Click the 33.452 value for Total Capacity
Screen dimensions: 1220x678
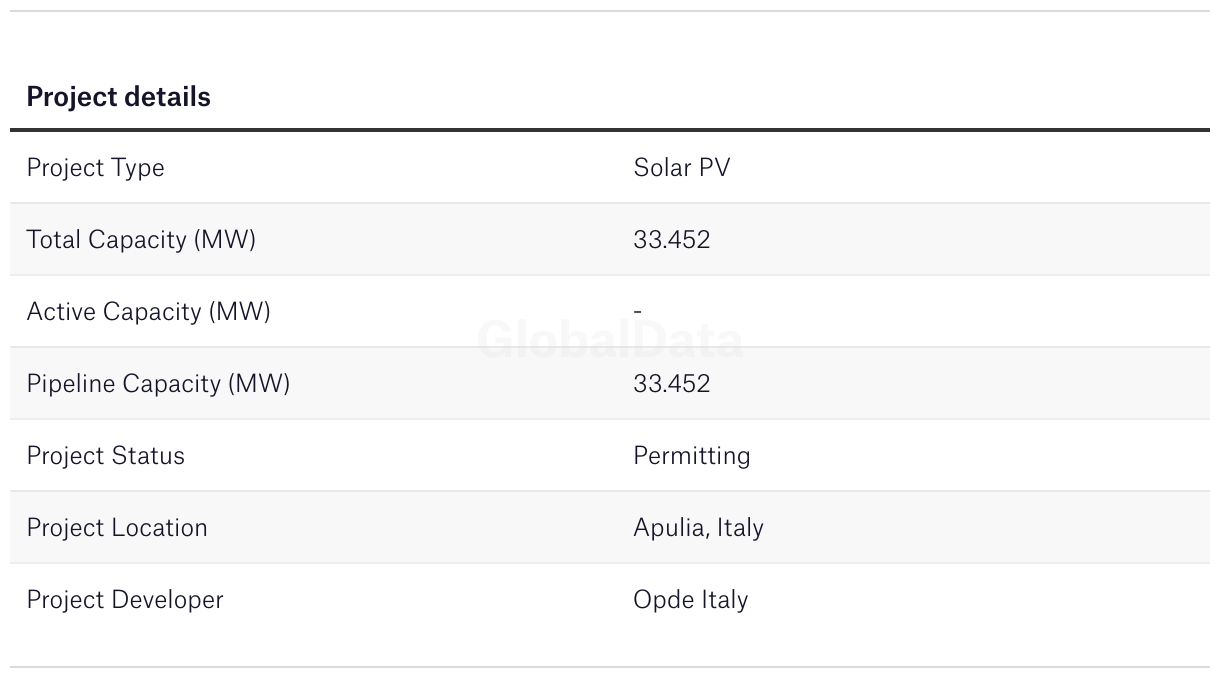671,240
